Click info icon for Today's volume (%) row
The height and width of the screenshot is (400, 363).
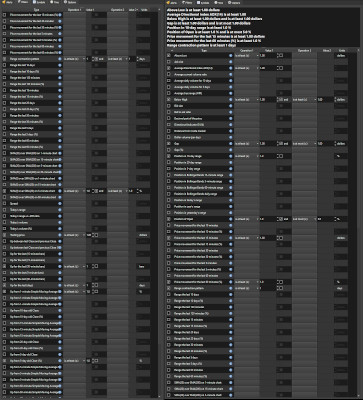(x=60, y=229)
